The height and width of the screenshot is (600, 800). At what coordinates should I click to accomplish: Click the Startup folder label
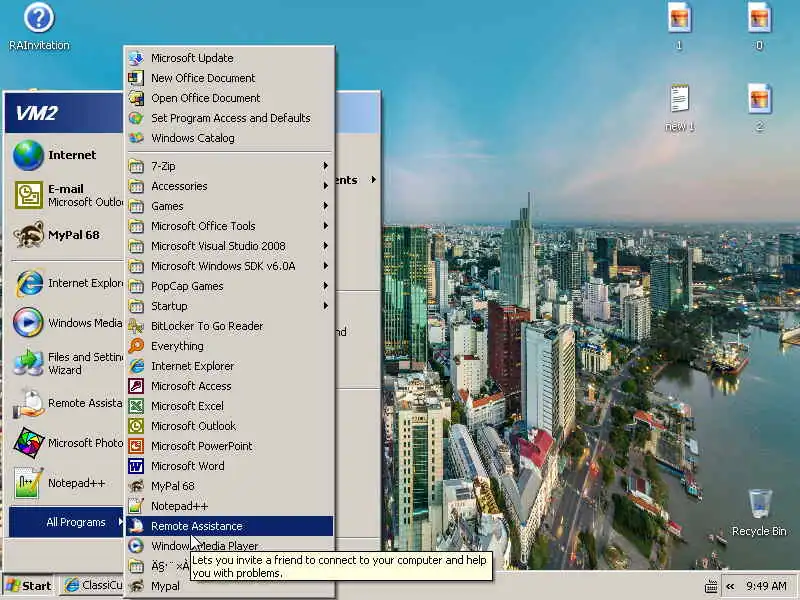click(169, 306)
